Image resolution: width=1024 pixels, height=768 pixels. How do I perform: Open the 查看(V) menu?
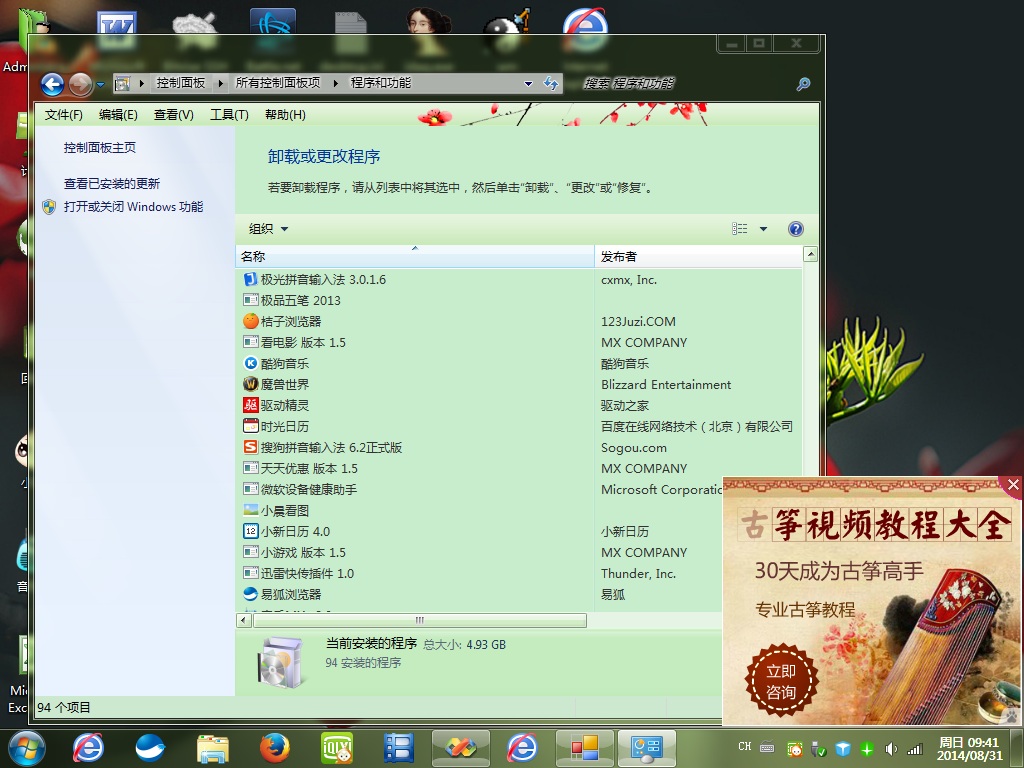point(174,115)
